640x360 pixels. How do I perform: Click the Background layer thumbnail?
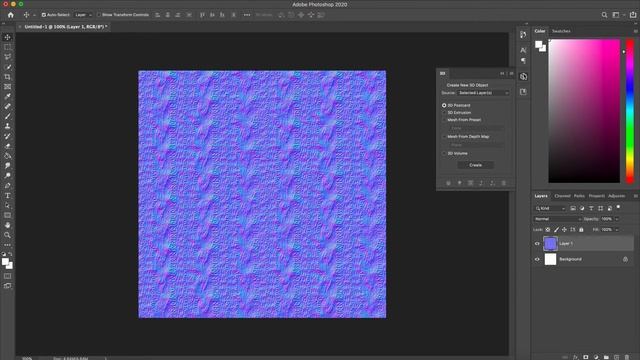click(550, 259)
